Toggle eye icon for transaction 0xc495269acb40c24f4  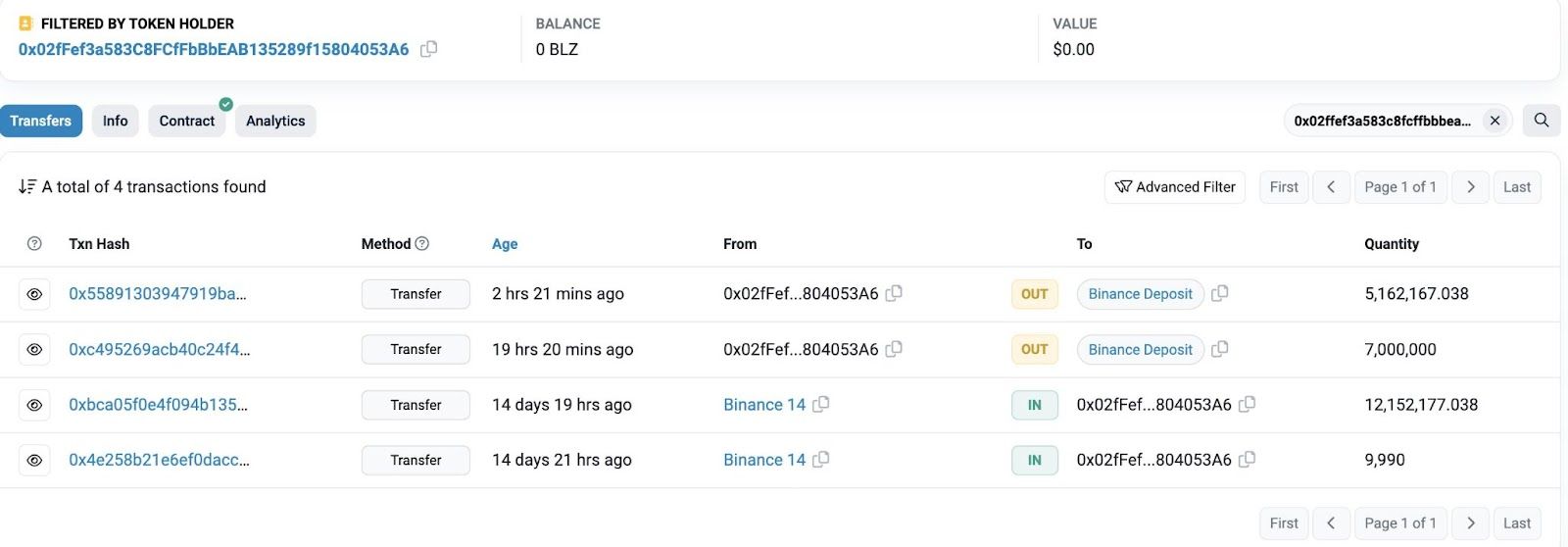tap(34, 349)
